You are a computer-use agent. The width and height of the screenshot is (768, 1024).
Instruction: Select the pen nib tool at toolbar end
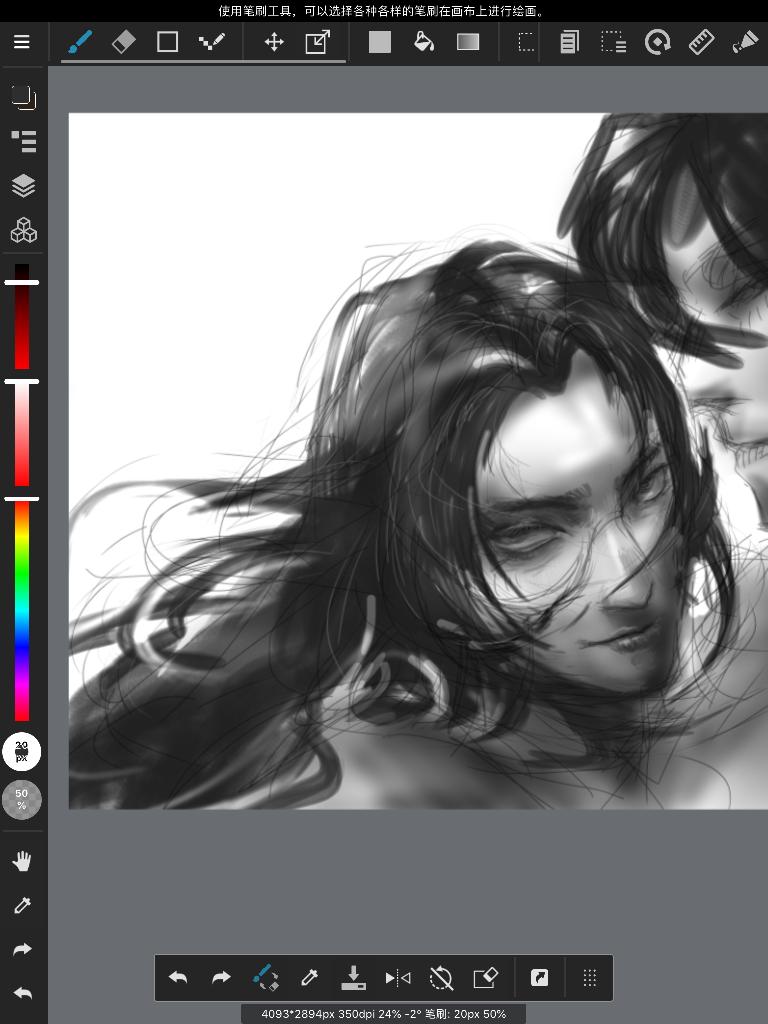[x=745, y=42]
